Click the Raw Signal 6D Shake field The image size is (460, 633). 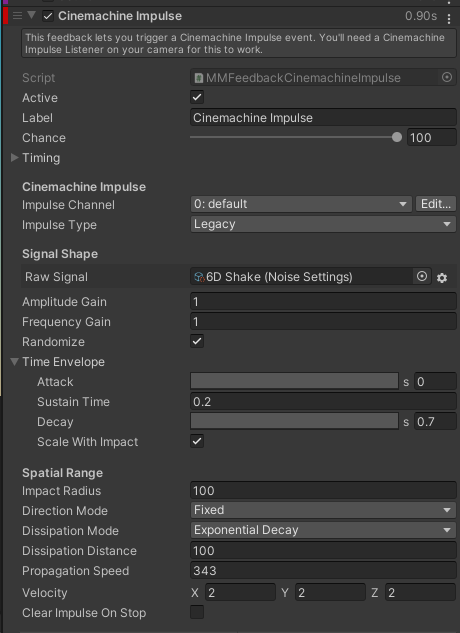301,277
